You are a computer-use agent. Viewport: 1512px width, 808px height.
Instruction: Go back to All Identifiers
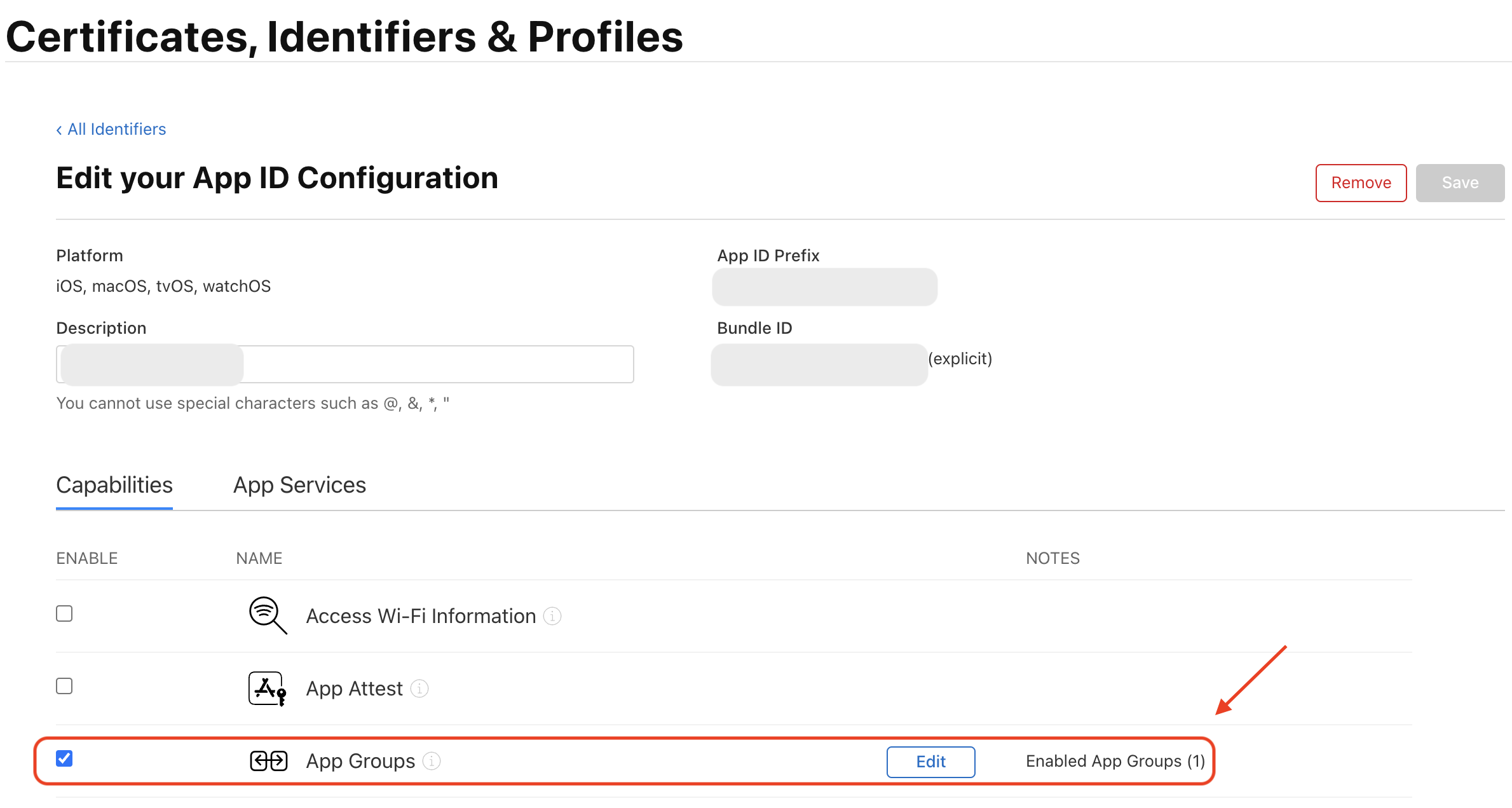coord(117,129)
